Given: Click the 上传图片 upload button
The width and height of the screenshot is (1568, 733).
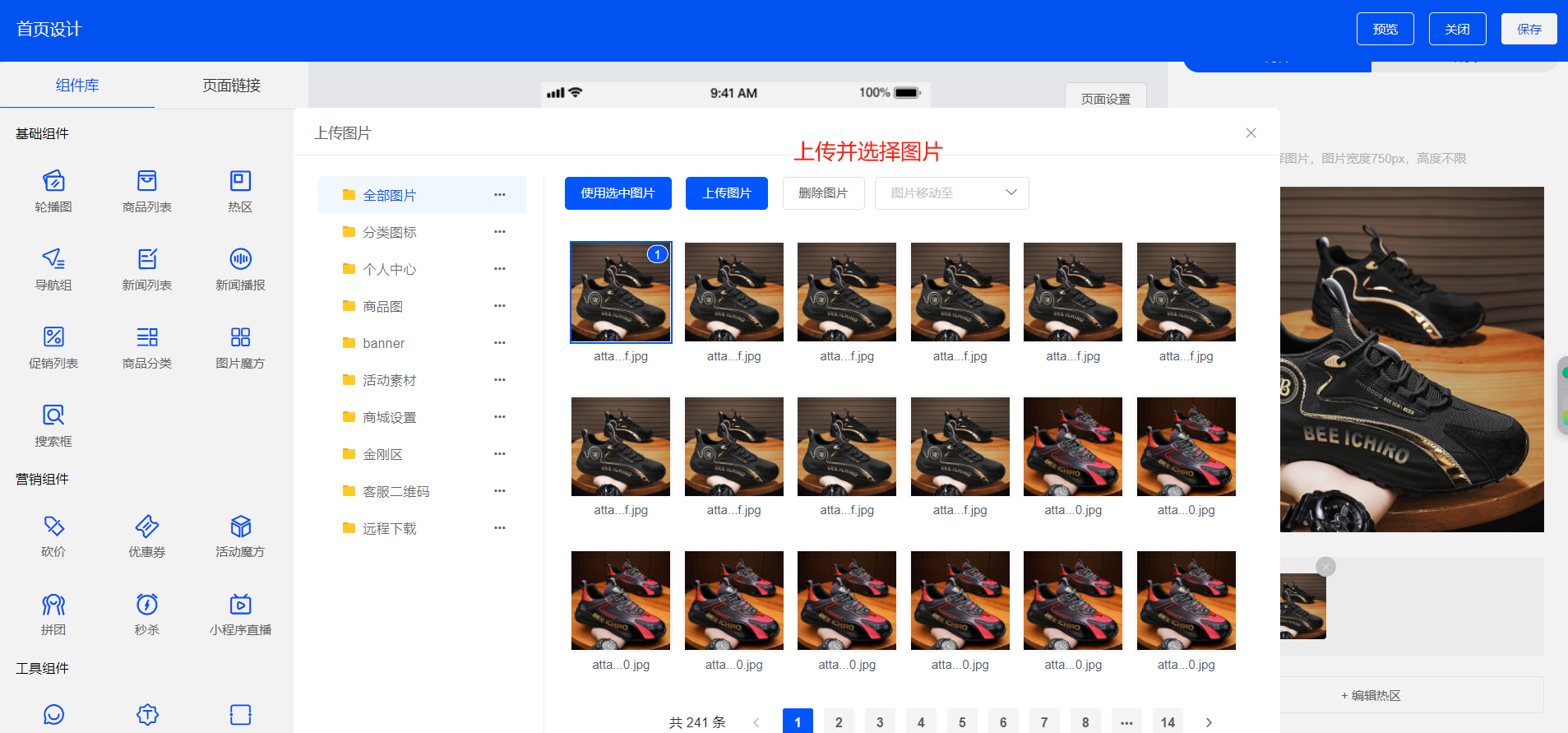Looking at the screenshot, I should pyautogui.click(x=727, y=193).
